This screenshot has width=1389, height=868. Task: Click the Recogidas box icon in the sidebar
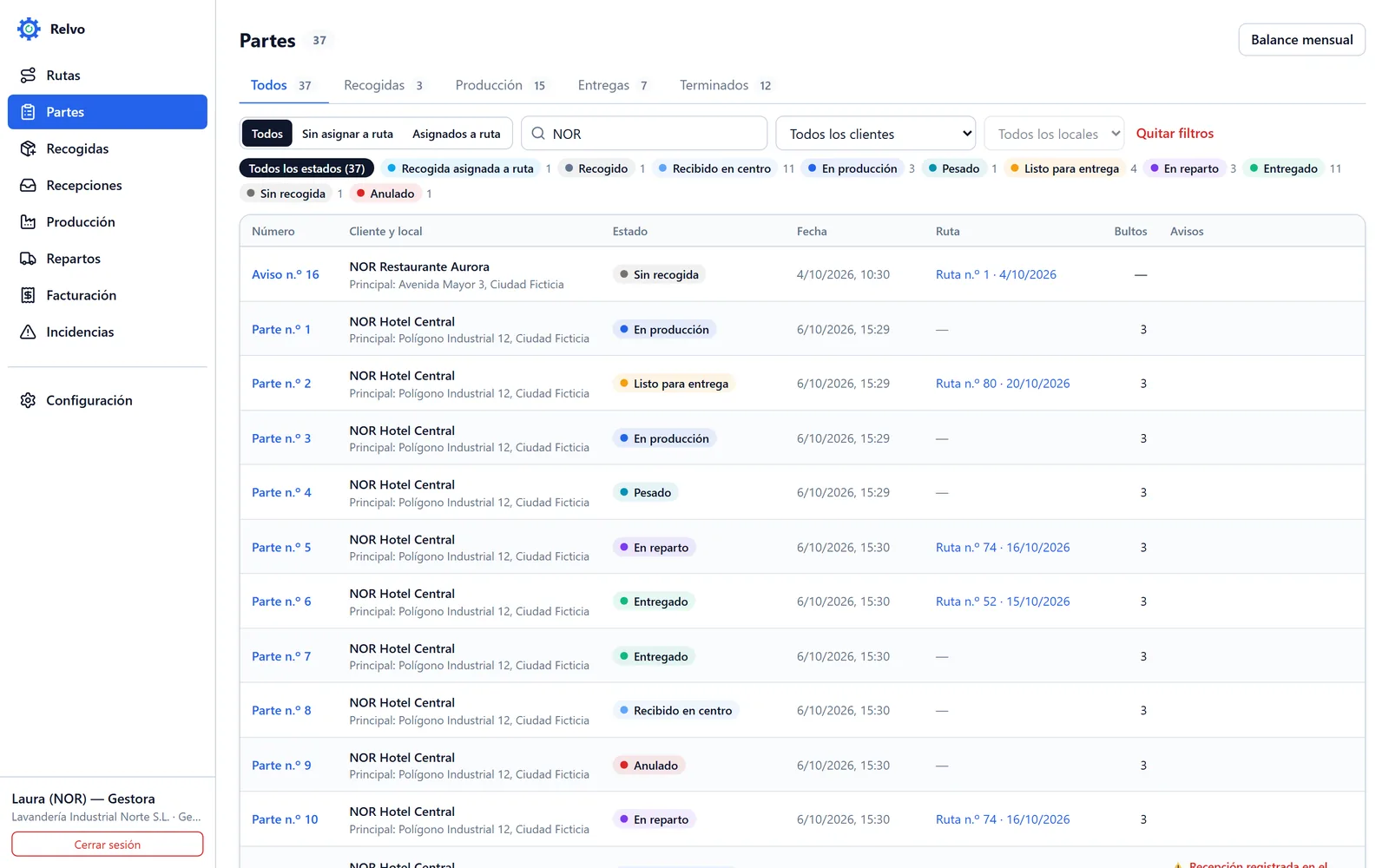(28, 148)
